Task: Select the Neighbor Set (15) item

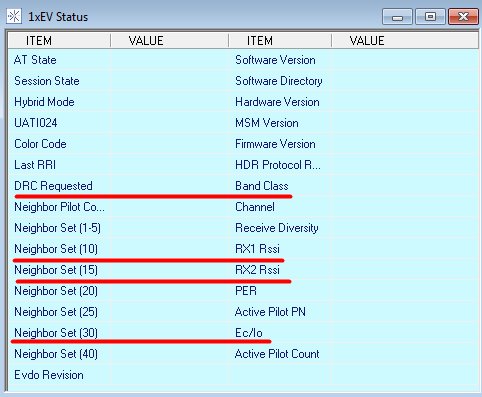Action: 56,270
